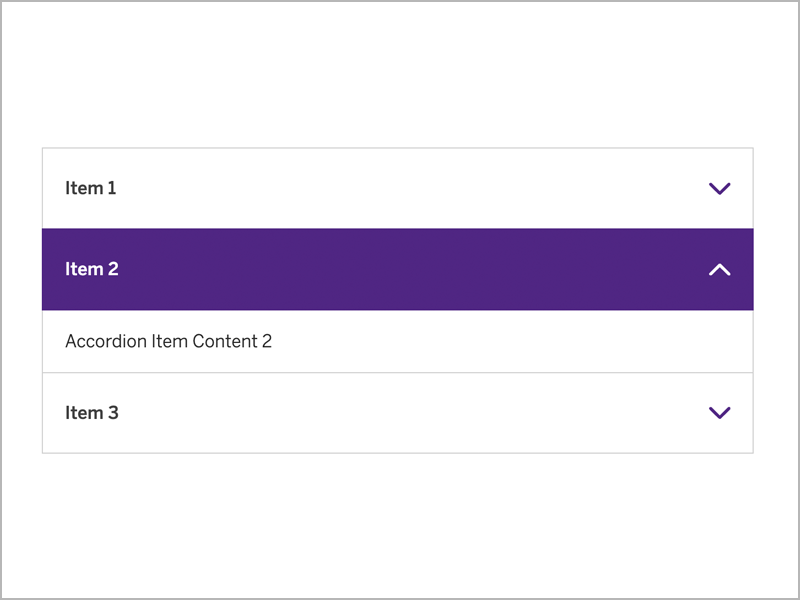Click the active purple Item 2 tab

coord(397,269)
